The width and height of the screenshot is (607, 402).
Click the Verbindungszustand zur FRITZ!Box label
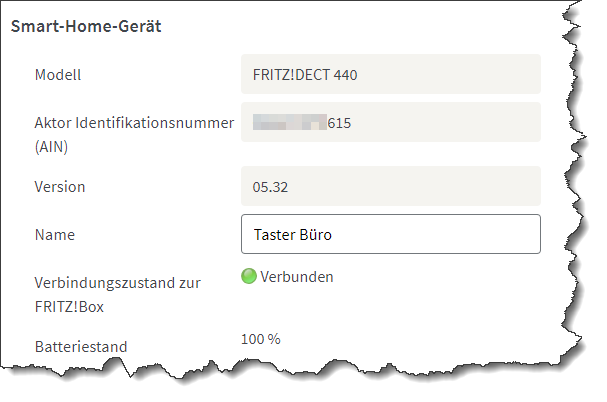[117, 295]
